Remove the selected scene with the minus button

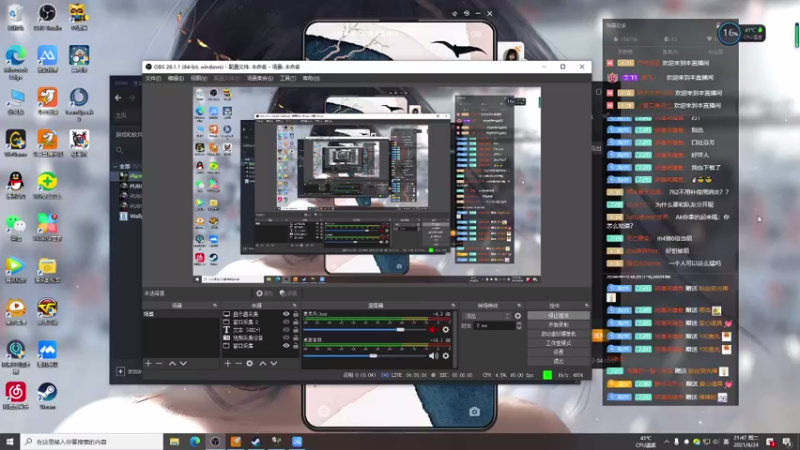pyautogui.click(x=159, y=363)
